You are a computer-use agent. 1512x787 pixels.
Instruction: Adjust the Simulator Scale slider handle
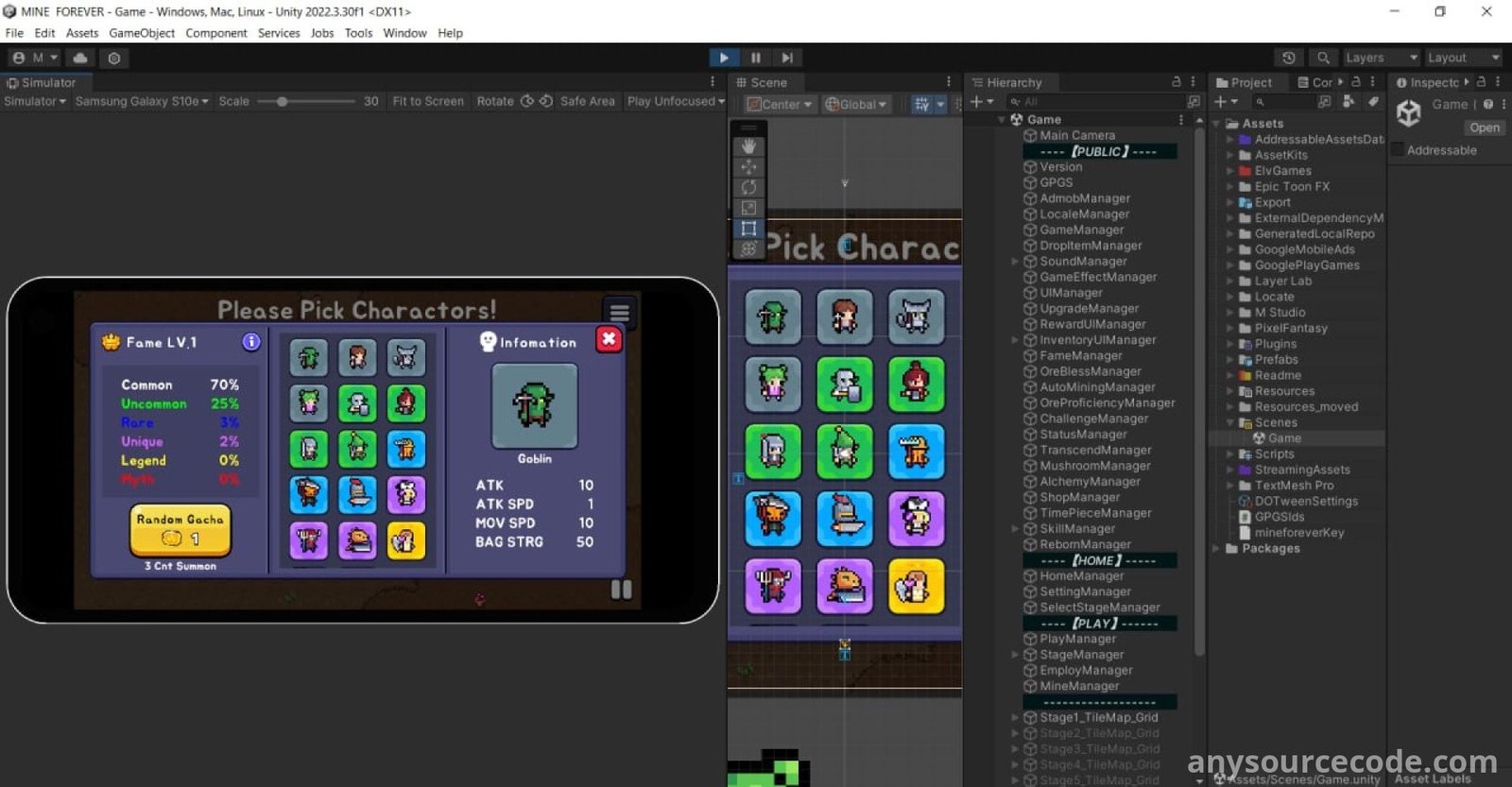pos(282,101)
